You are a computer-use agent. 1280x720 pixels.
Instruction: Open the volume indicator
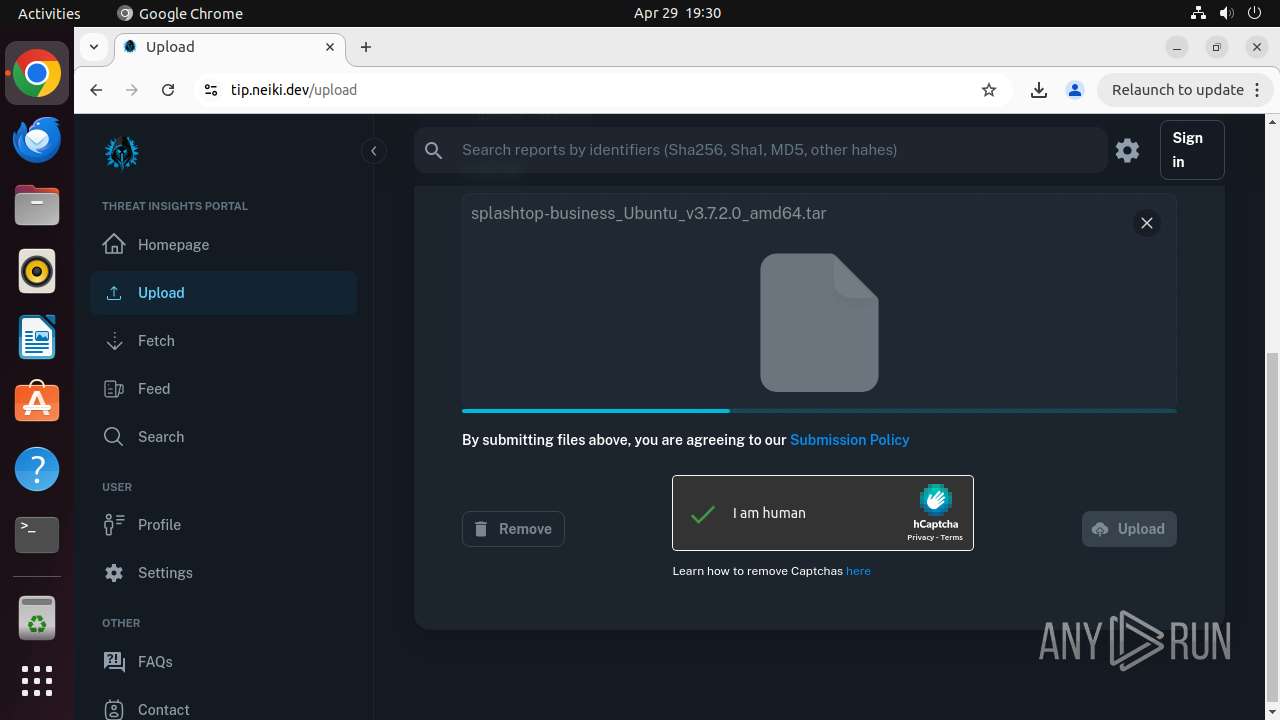point(1226,13)
